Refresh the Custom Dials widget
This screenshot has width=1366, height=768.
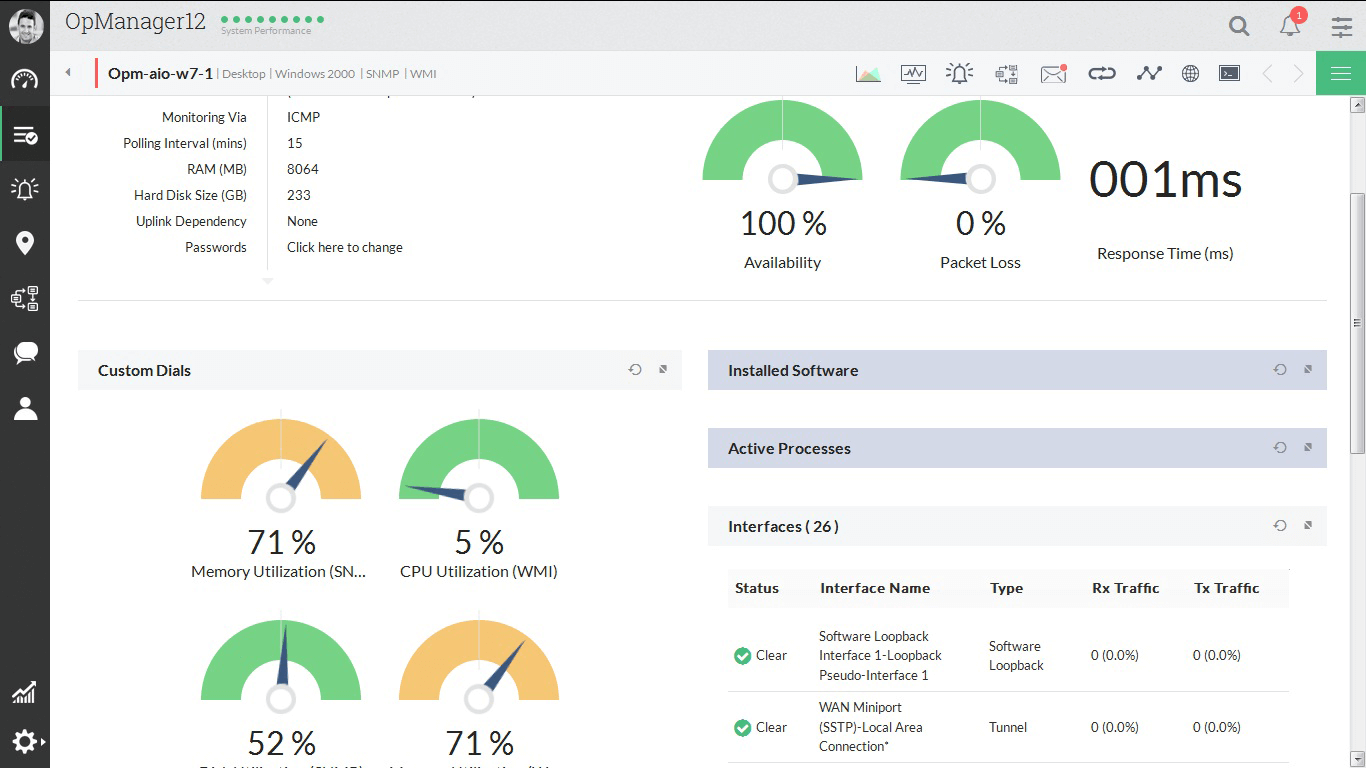635,370
